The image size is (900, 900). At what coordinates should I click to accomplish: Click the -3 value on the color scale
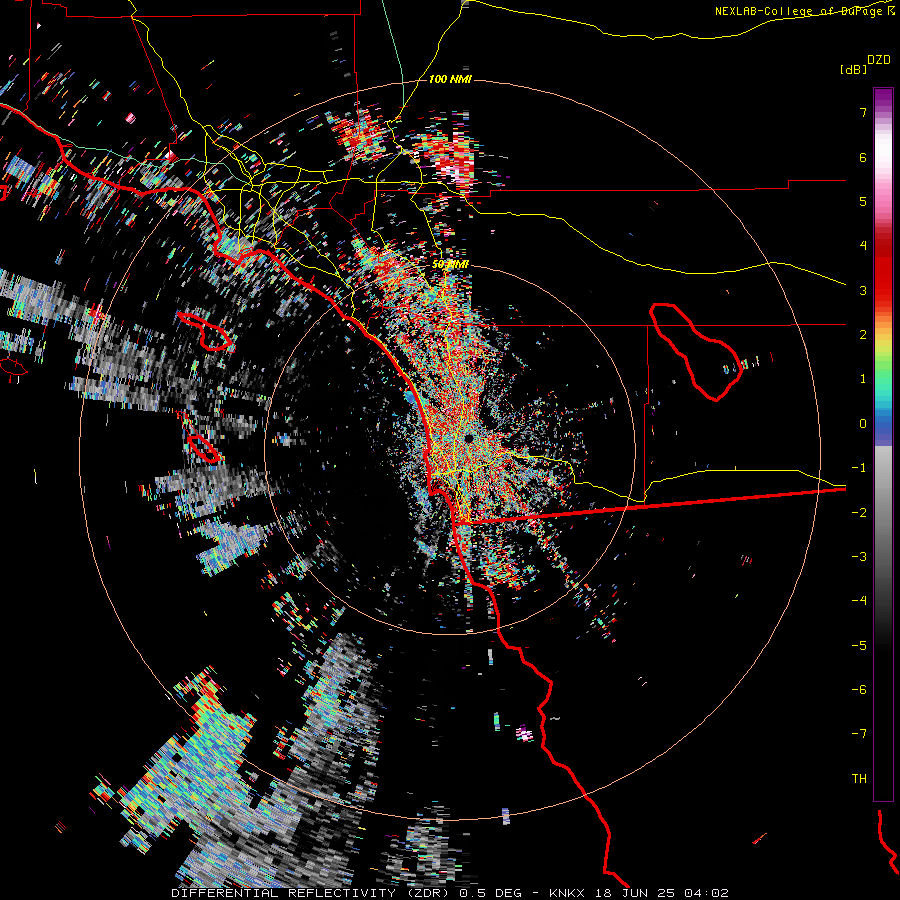tap(859, 557)
